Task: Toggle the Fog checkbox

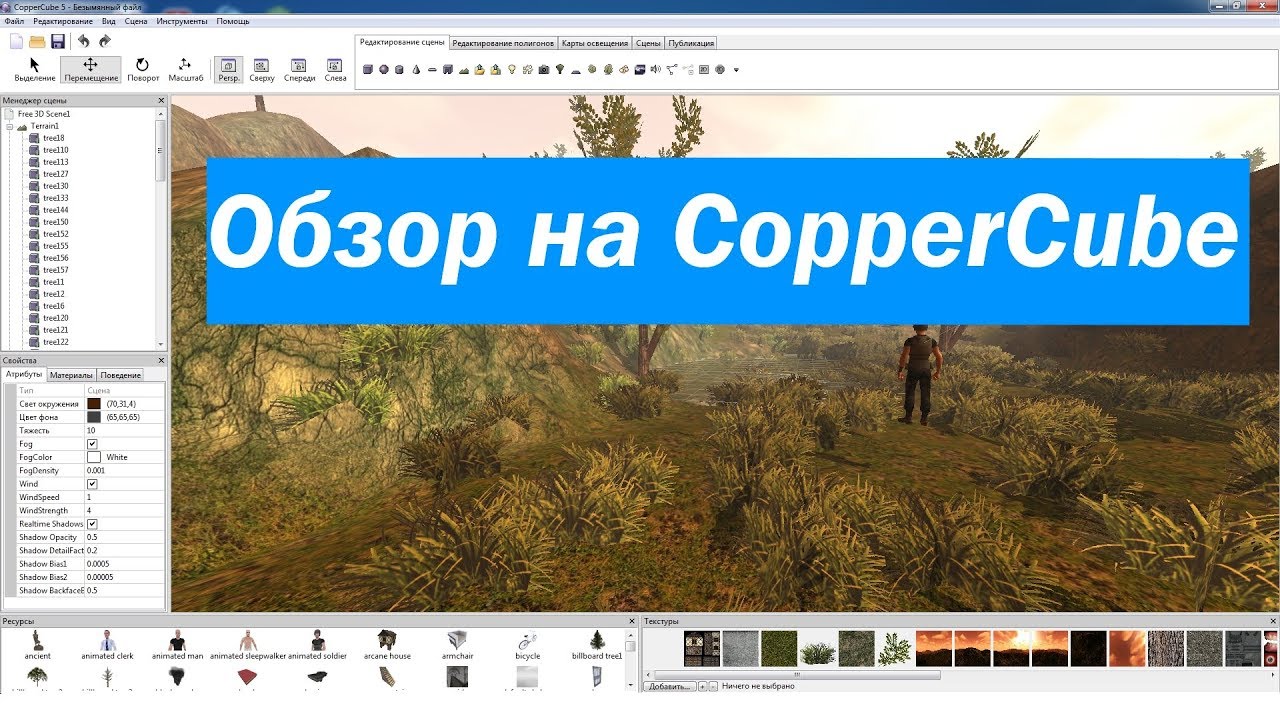Action: [x=92, y=444]
